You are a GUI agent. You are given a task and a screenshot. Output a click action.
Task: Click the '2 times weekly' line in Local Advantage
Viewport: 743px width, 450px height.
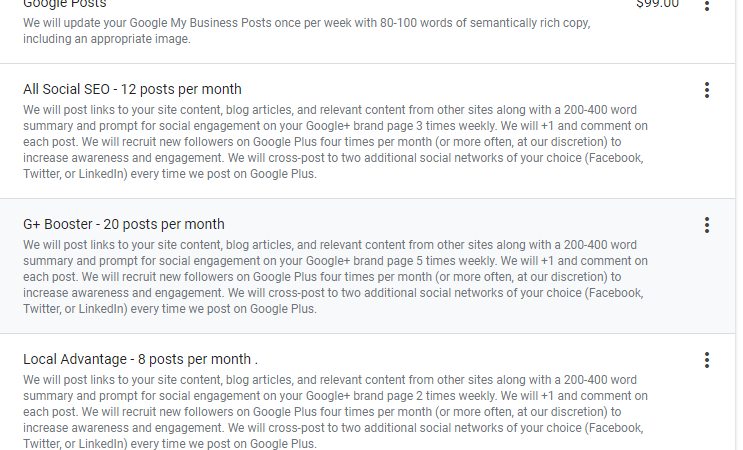pos(335,396)
